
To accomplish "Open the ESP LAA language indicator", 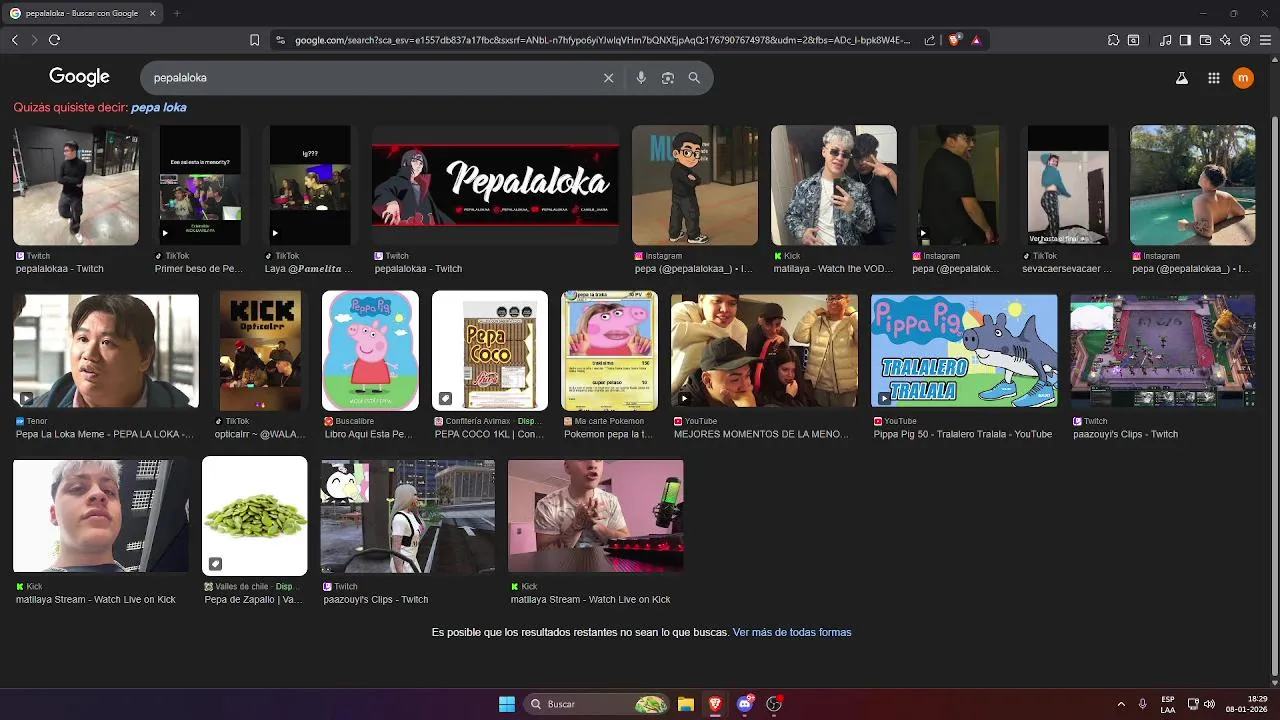I will point(1168,704).
